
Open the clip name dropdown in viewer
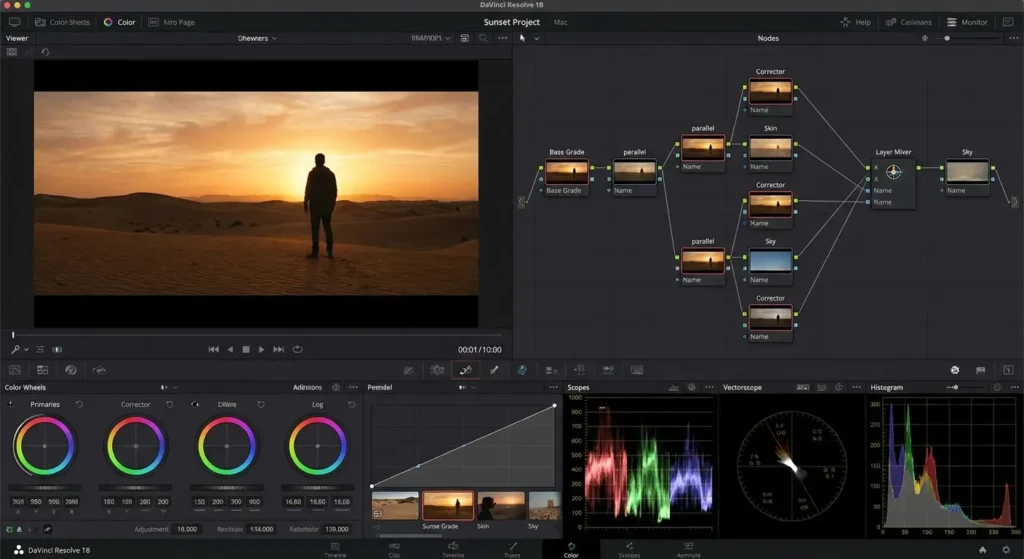[x=430, y=39]
